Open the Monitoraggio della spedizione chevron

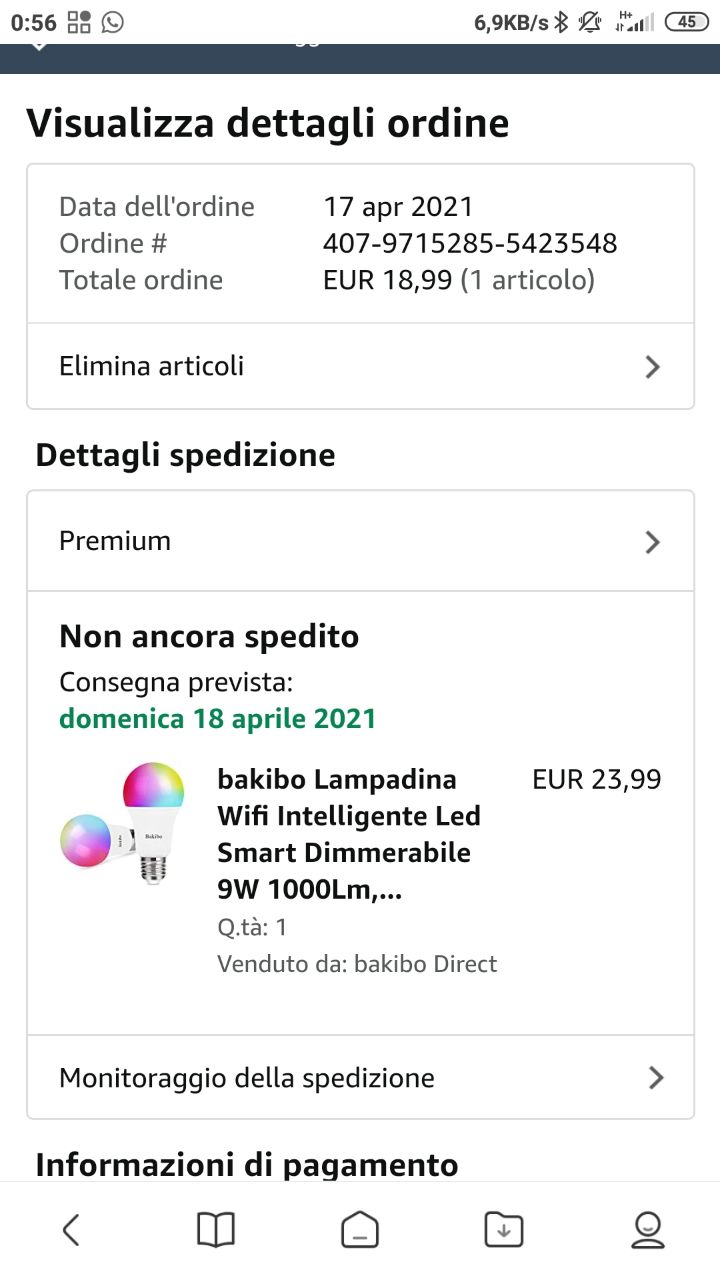point(655,1078)
